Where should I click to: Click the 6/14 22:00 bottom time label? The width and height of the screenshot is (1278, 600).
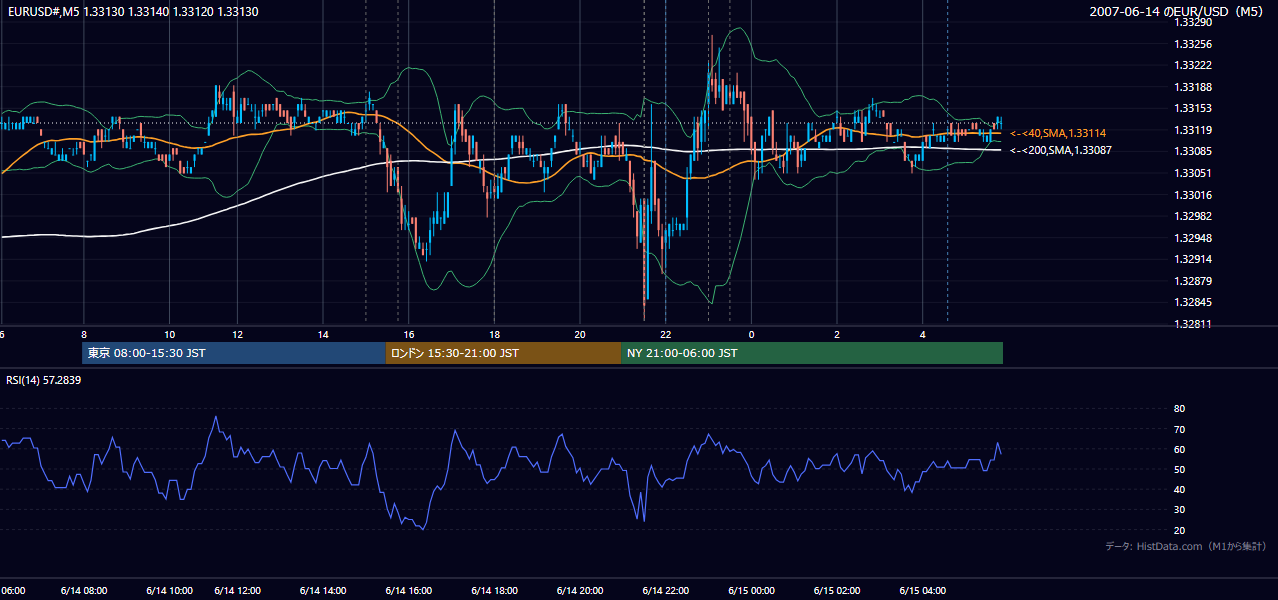click(665, 591)
